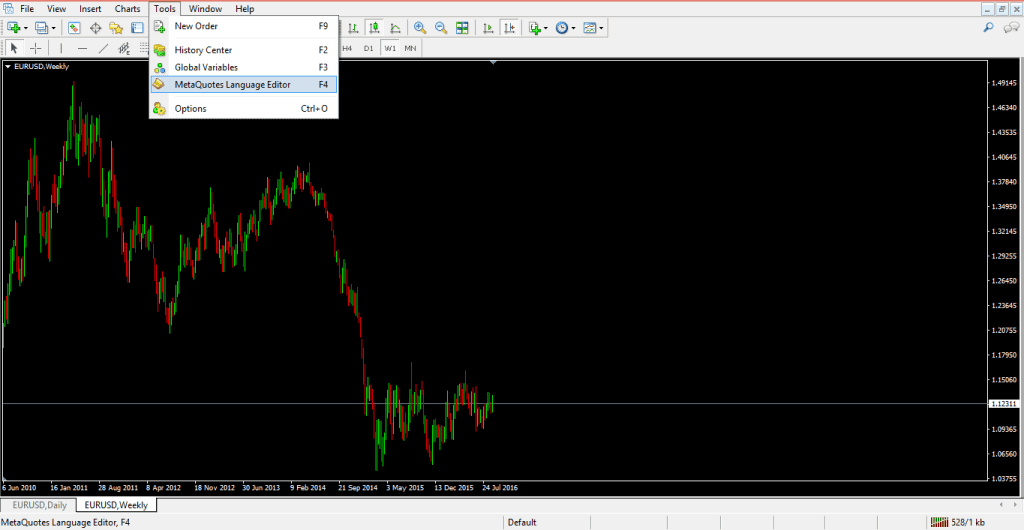The width and height of the screenshot is (1024, 530).
Task: Open the Navigator star-folder icon
Action: pos(116,27)
